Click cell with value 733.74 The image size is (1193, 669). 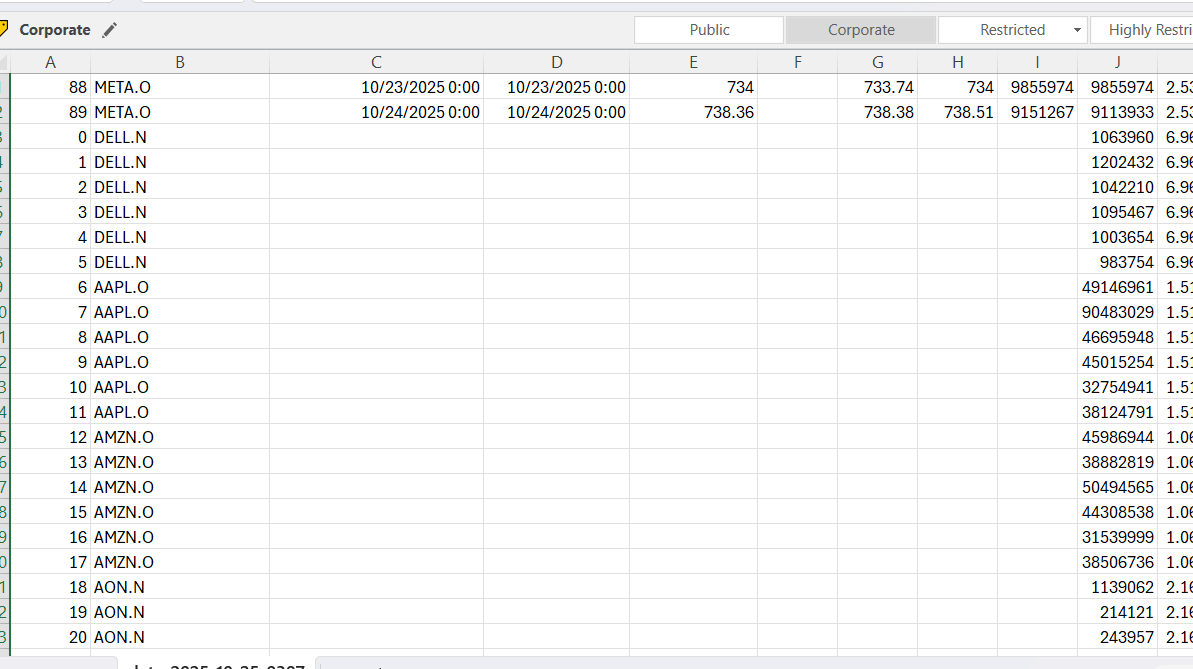877,88
